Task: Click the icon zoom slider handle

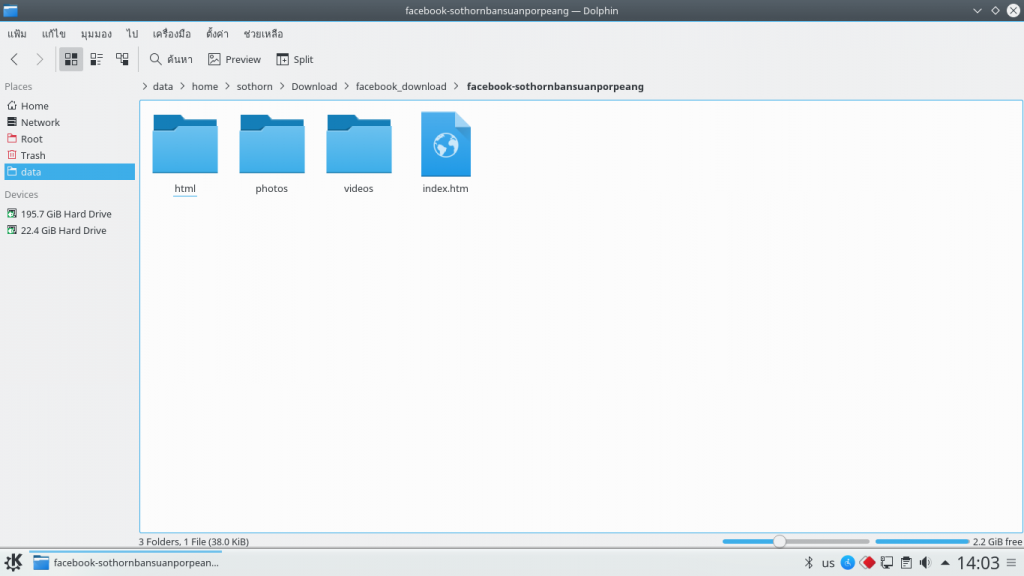Action: [779, 541]
